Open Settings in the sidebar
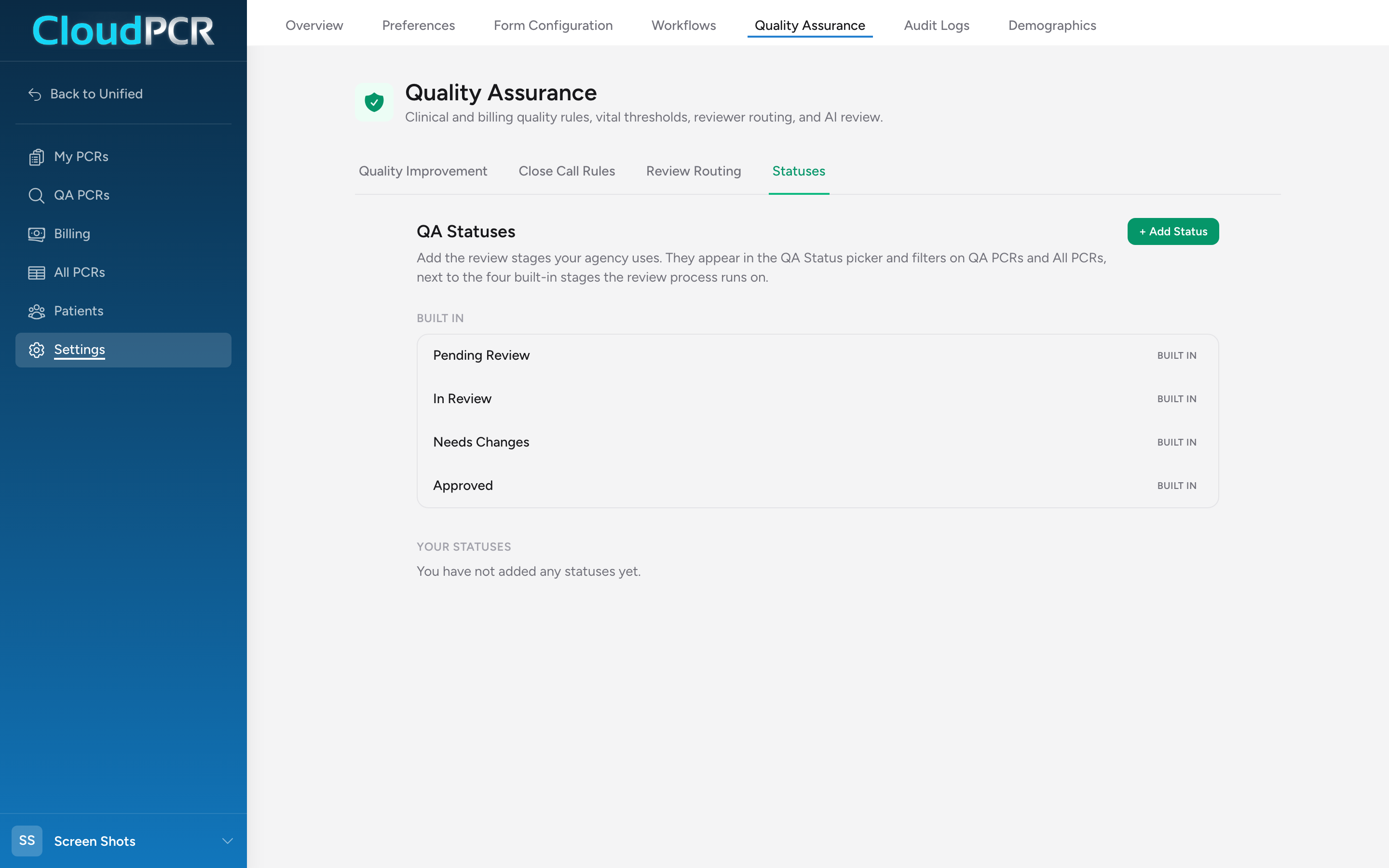This screenshot has height=868, width=1389. (x=123, y=350)
